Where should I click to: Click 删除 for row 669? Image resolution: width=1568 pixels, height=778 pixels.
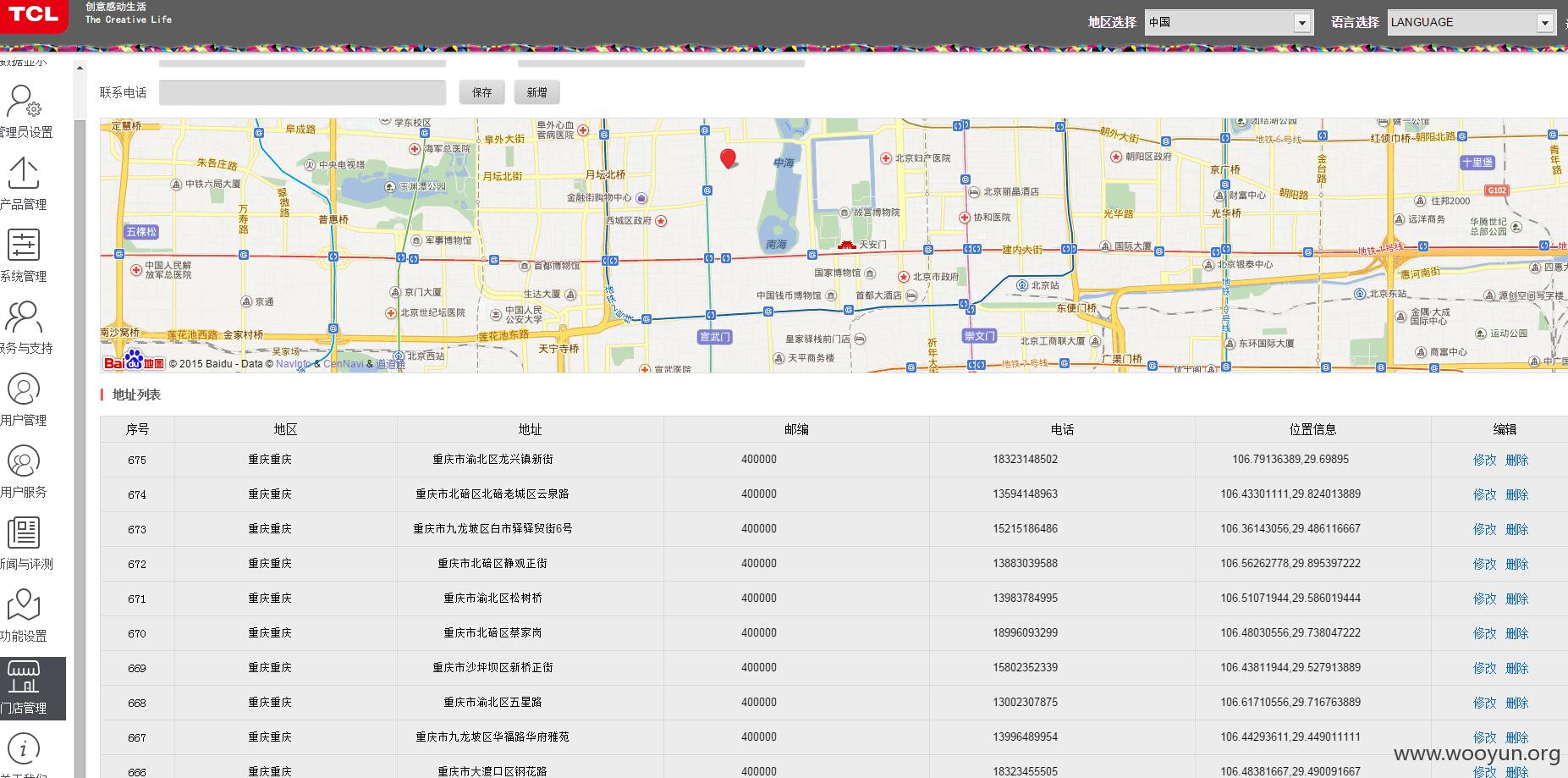[1517, 668]
